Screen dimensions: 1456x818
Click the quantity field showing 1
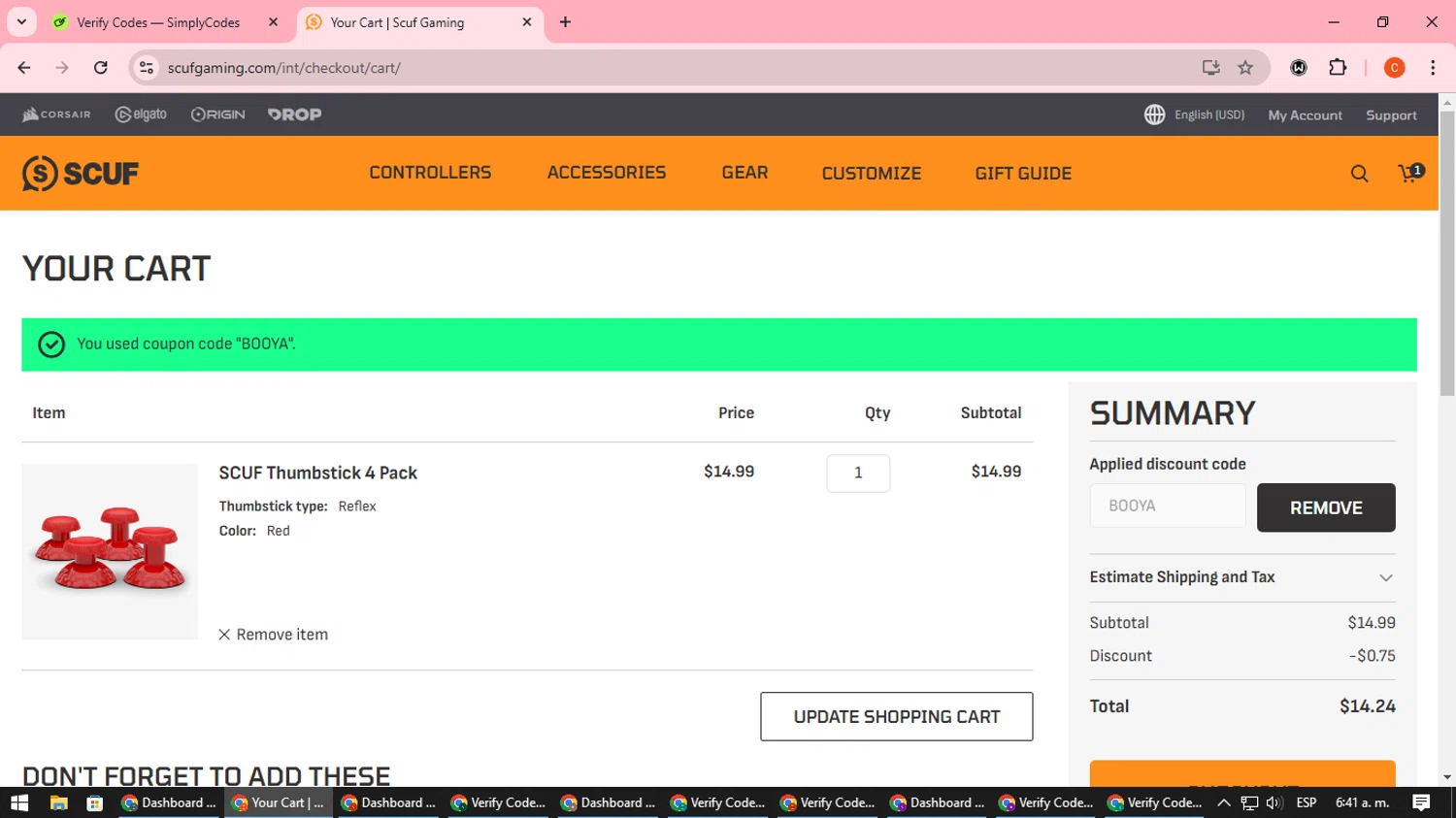click(x=858, y=474)
